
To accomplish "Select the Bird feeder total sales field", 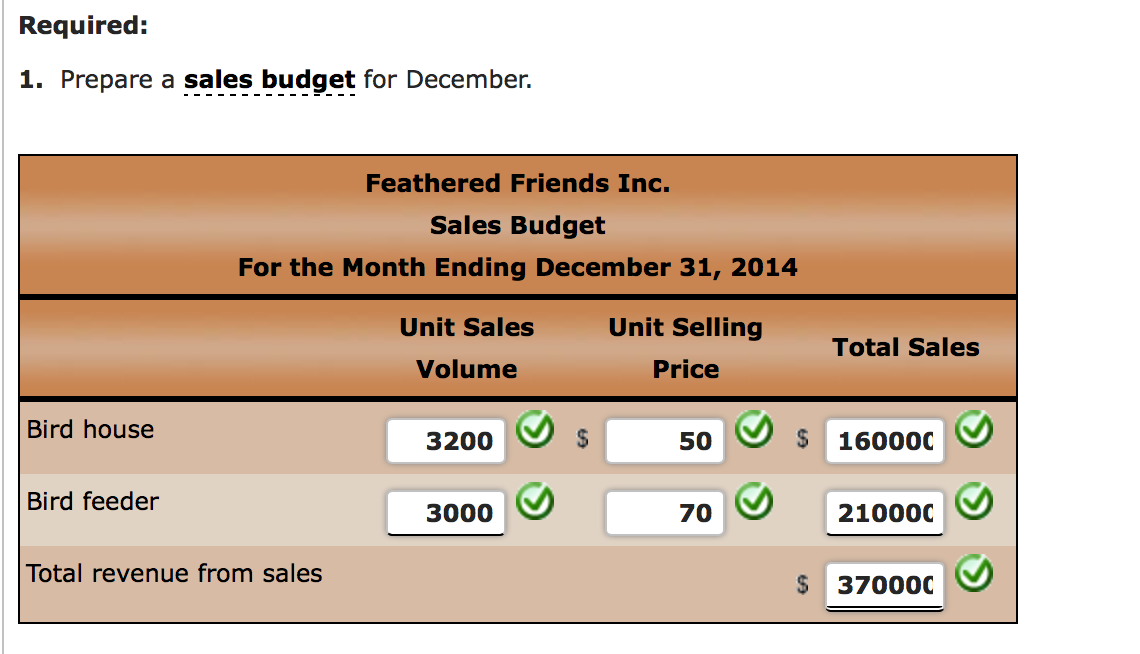I will pyautogui.click(x=885, y=512).
